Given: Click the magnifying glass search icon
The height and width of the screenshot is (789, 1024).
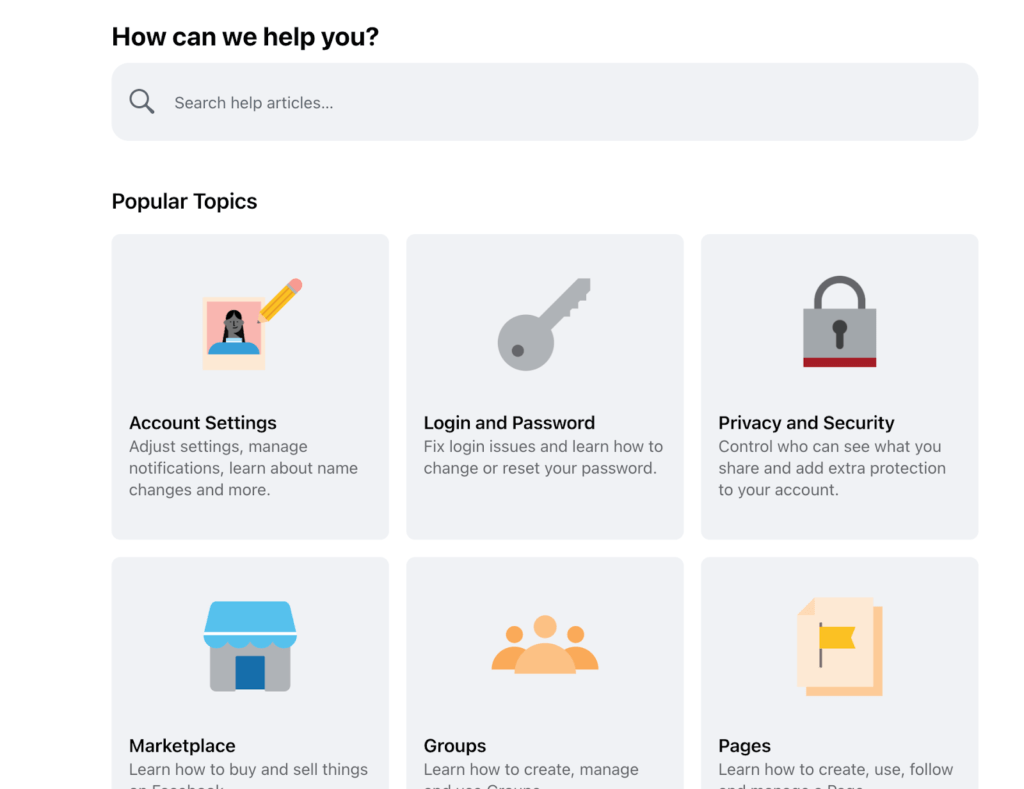Looking at the screenshot, I should tap(141, 101).
